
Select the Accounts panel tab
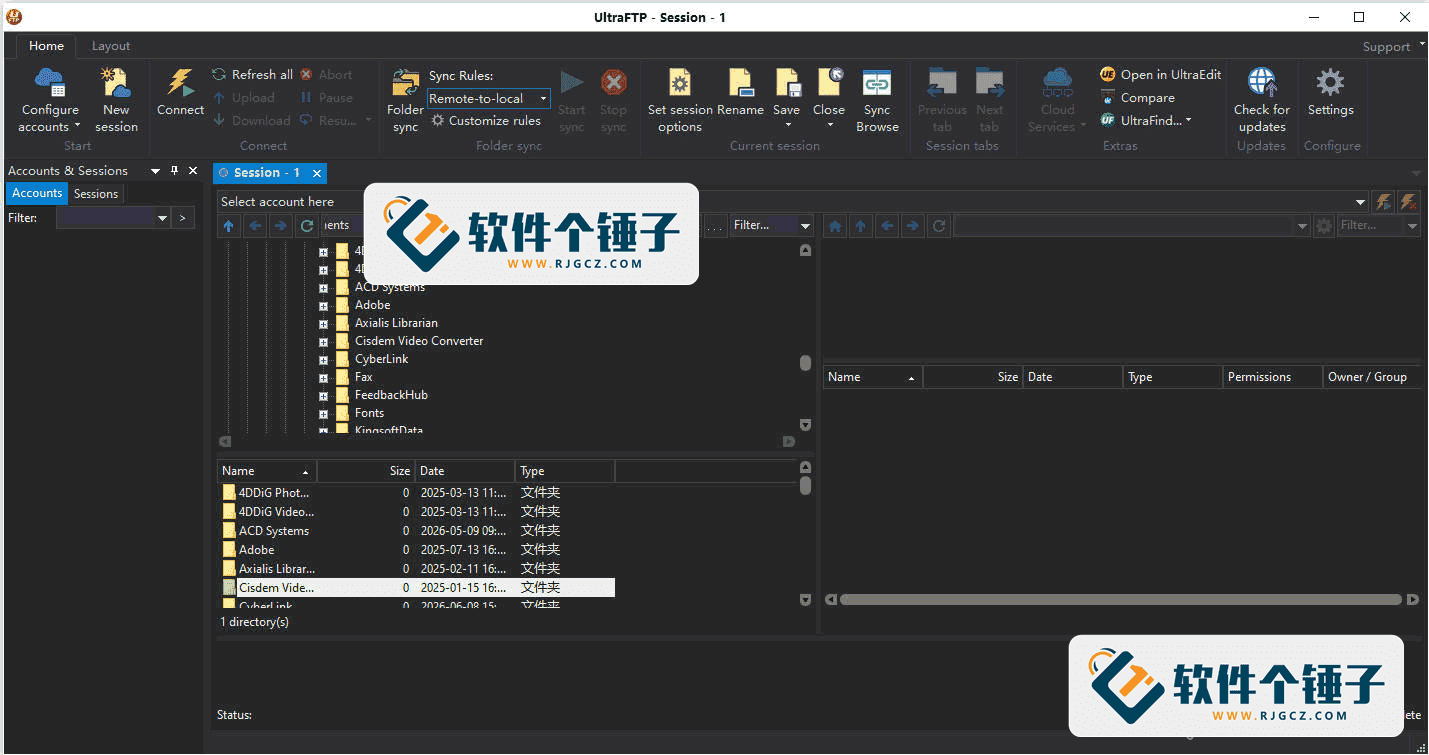point(37,193)
